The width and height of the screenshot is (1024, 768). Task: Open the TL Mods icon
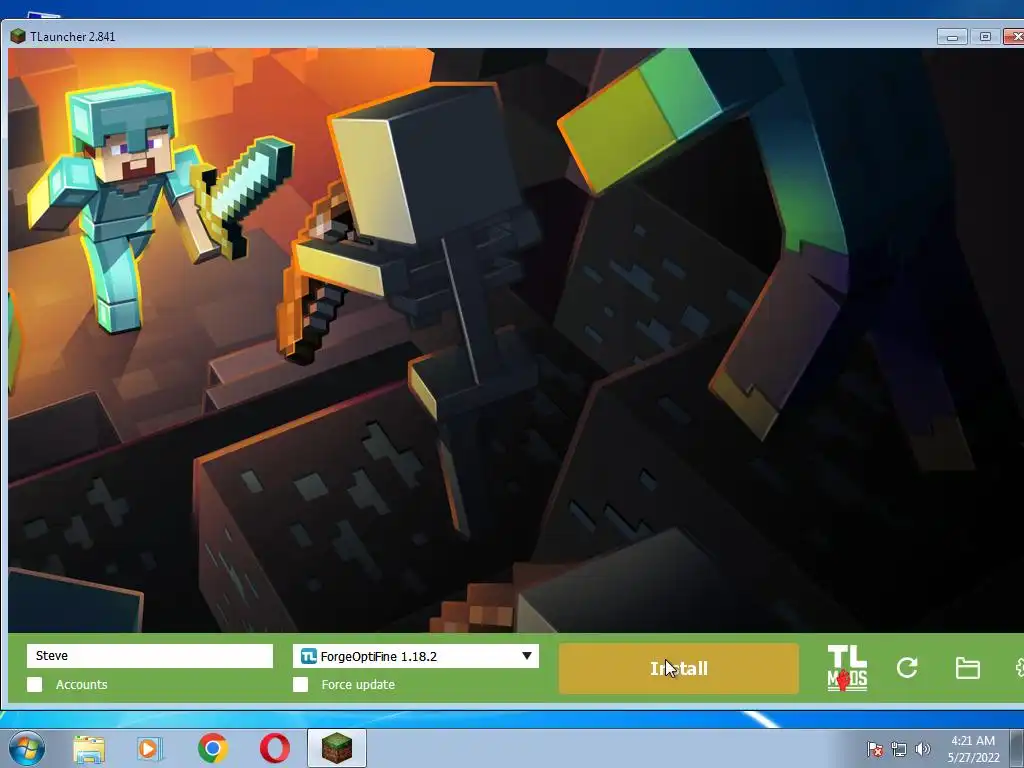click(847, 668)
